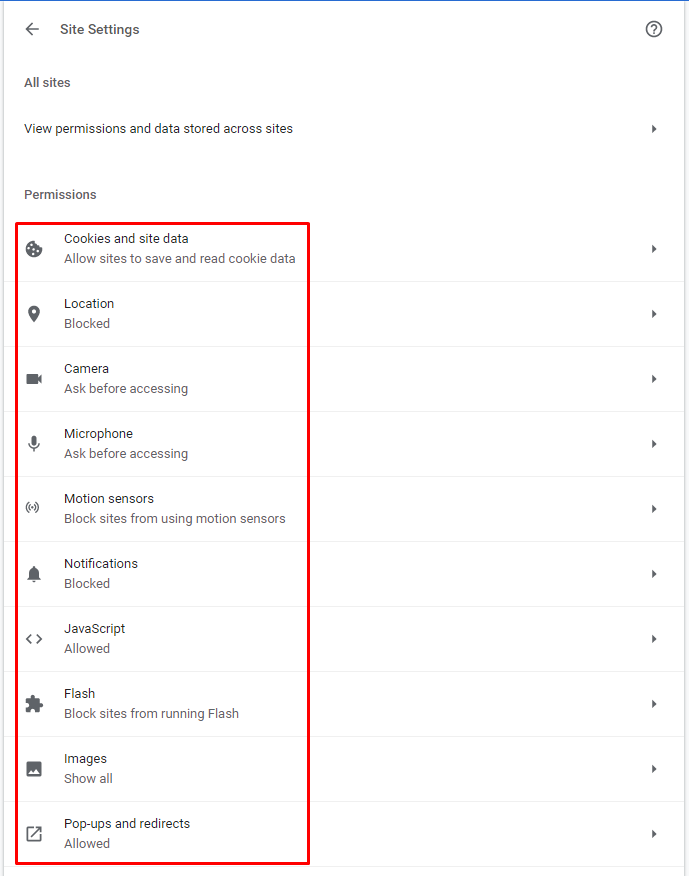Click the Motion sensors icon
Viewport: 689px width, 876px height.
click(32, 507)
